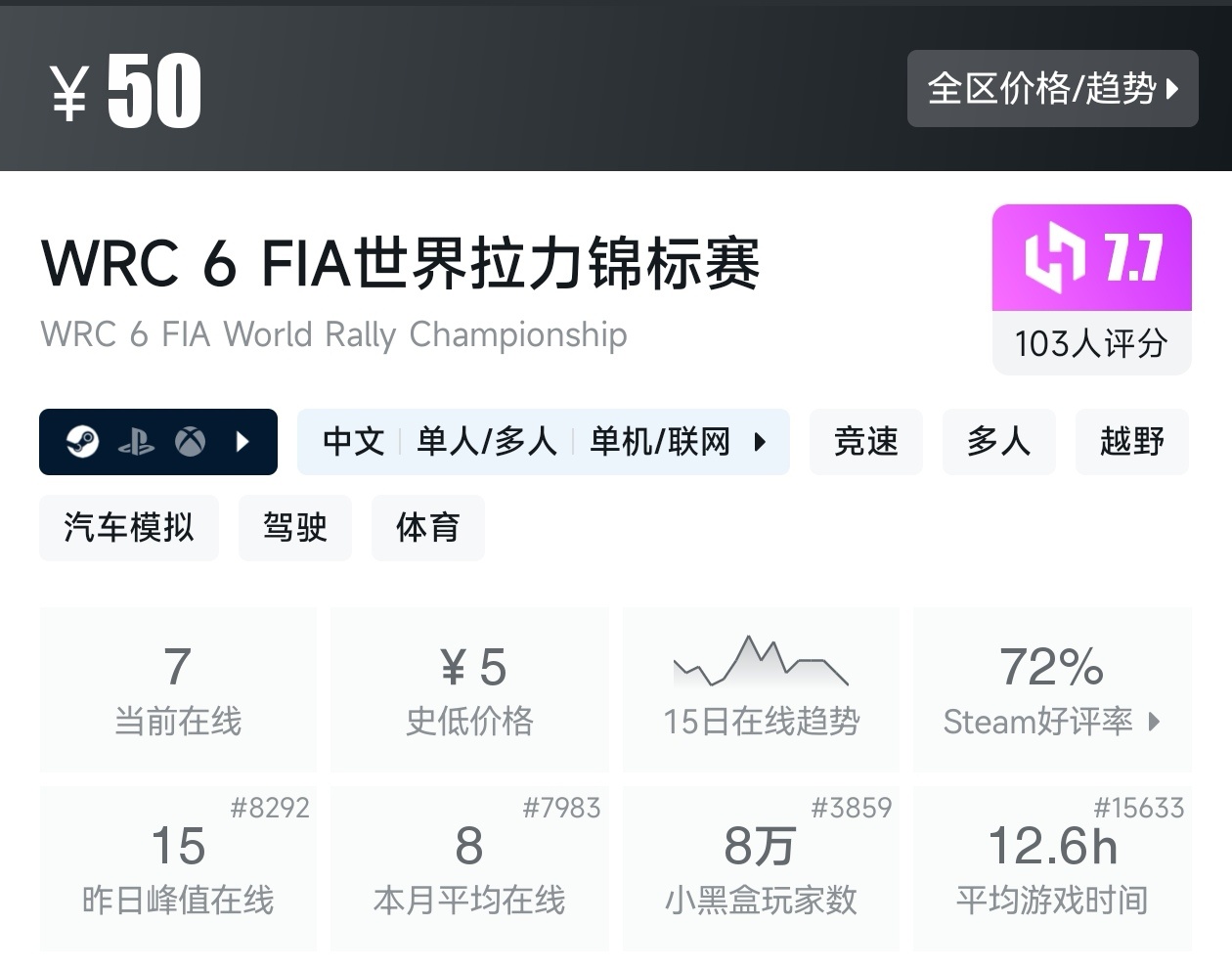The width and height of the screenshot is (1232, 969).
Task: Click the 单机/联网 label
Action: (660, 442)
